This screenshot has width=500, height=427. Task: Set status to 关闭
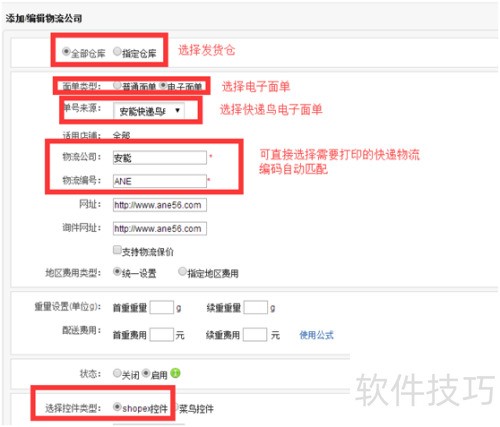click(x=117, y=373)
